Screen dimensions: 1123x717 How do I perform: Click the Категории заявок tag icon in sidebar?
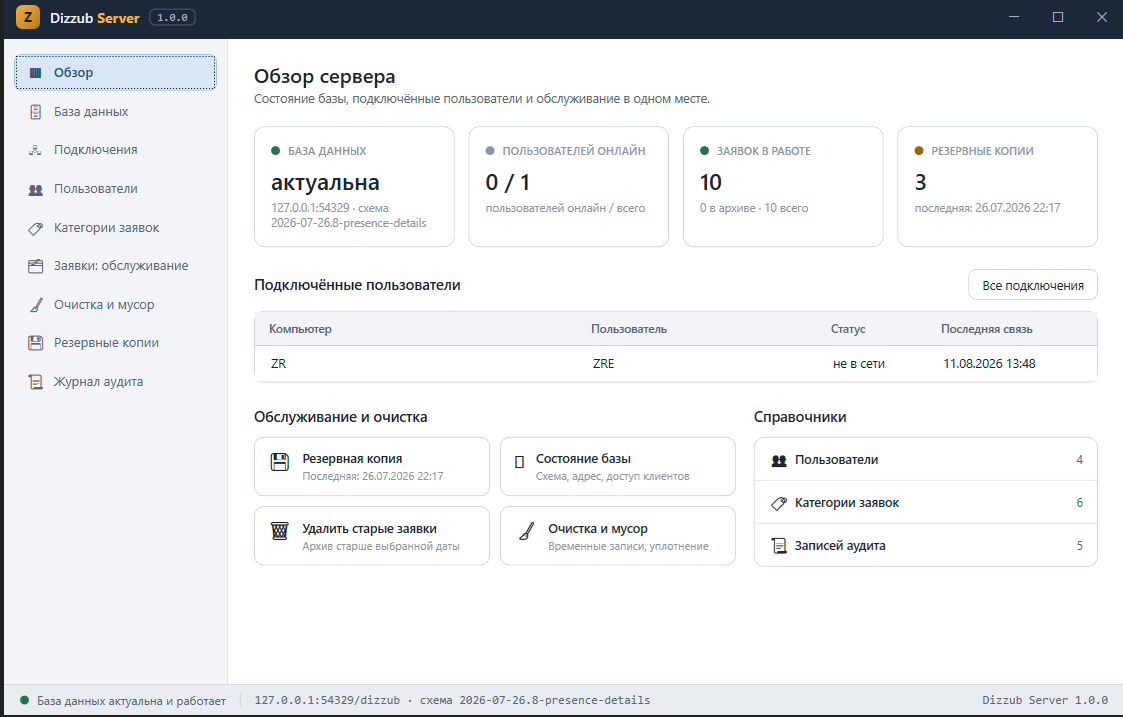point(35,228)
